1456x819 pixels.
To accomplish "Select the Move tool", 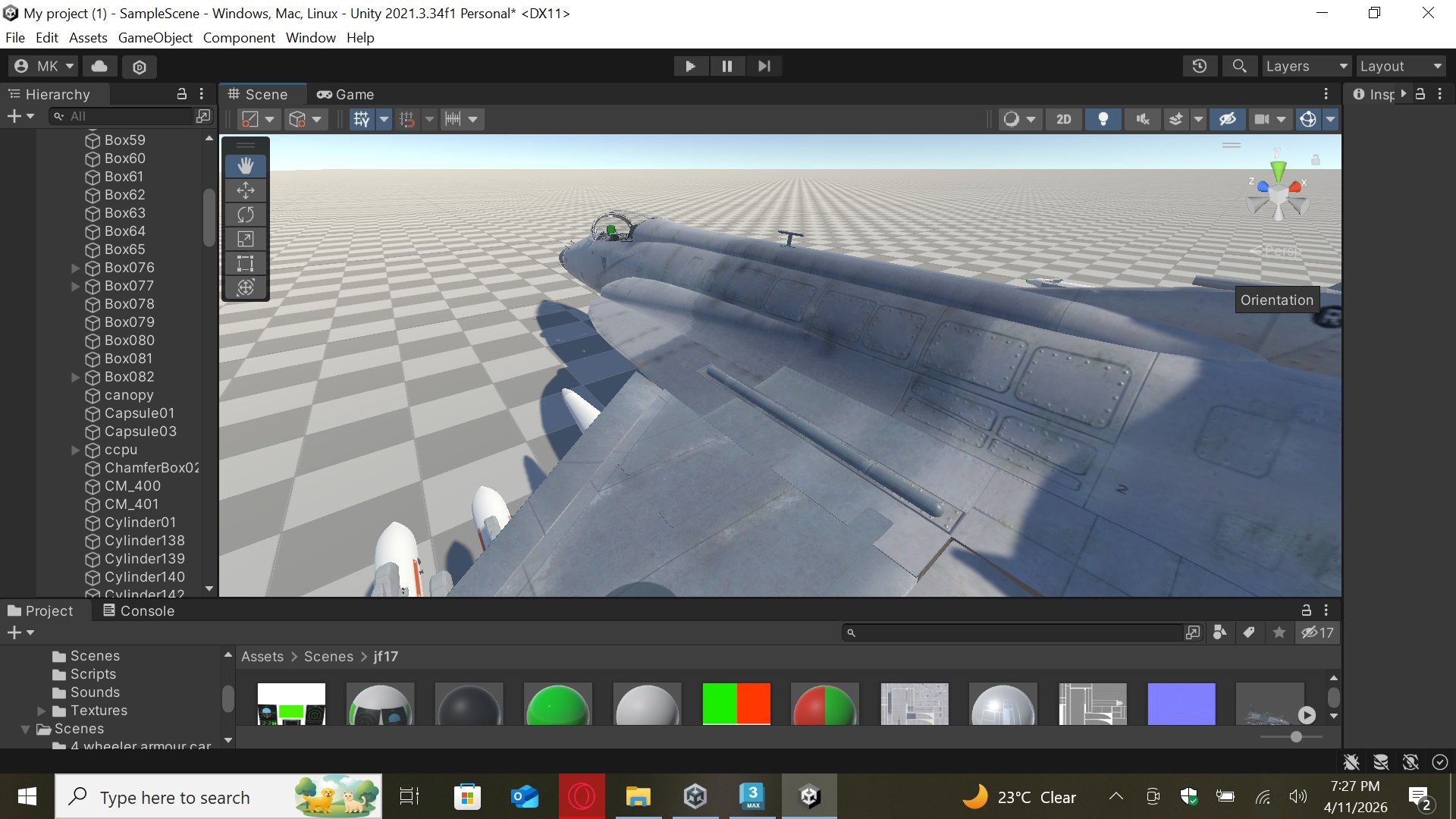I will [x=246, y=190].
